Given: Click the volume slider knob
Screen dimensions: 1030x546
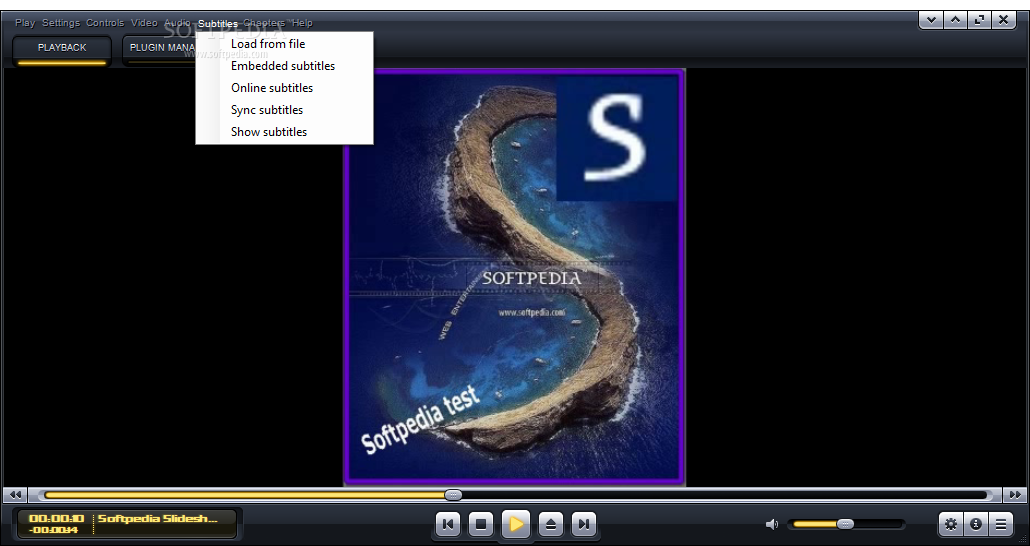Looking at the screenshot, I should click(x=845, y=524).
